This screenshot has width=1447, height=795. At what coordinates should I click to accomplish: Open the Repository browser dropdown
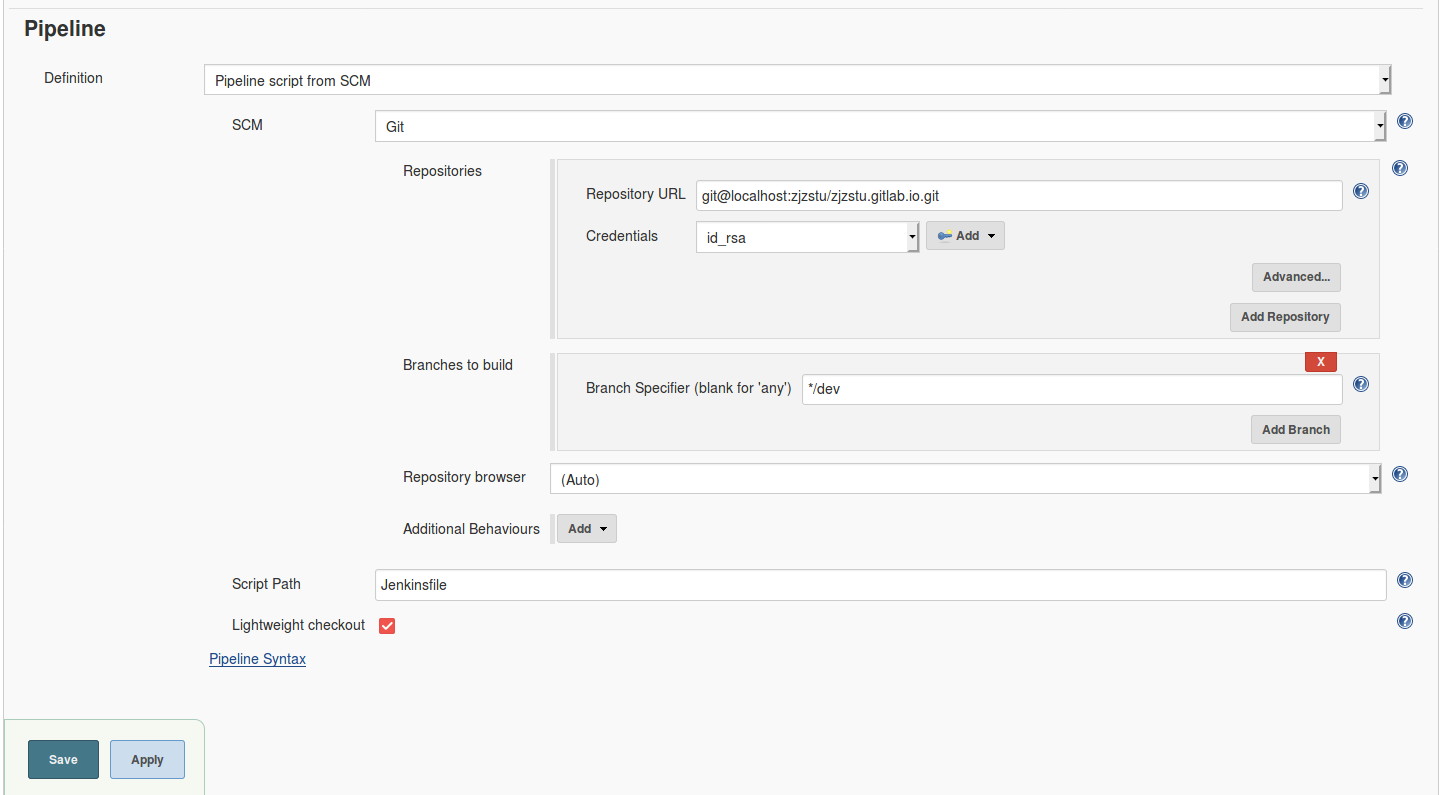tap(965, 479)
